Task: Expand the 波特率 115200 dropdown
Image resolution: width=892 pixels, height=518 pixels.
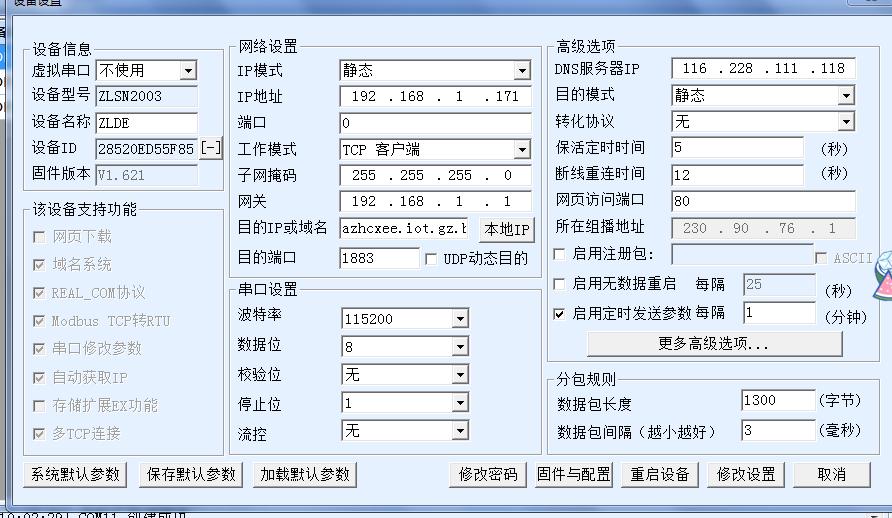Action: coord(459,320)
